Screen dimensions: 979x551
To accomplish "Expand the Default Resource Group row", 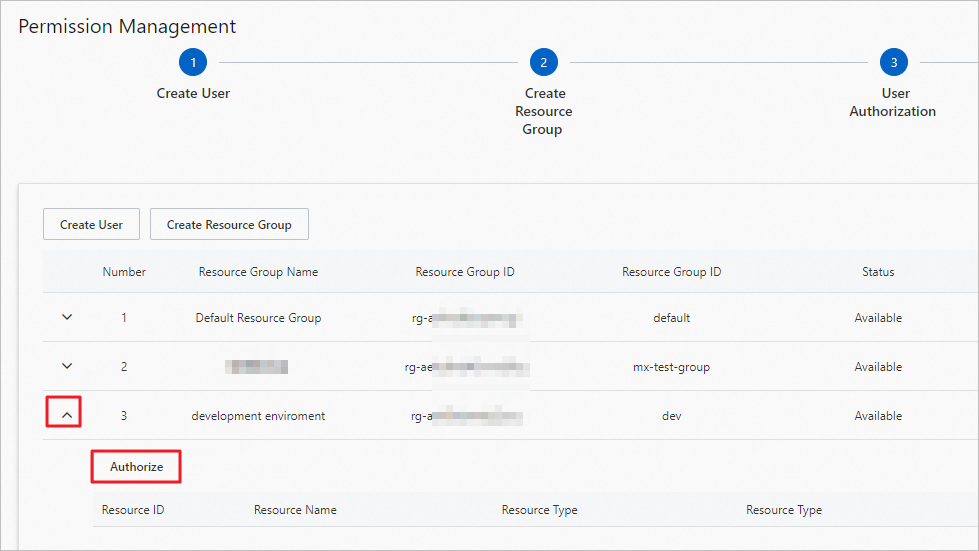I will [x=67, y=317].
